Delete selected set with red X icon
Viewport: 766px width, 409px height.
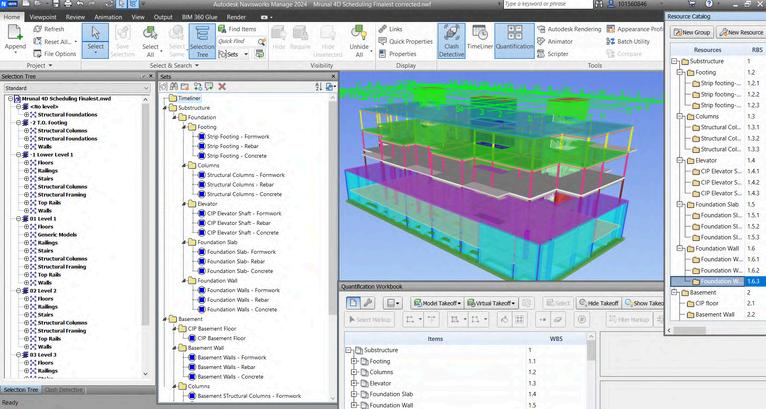pyautogui.click(x=222, y=86)
